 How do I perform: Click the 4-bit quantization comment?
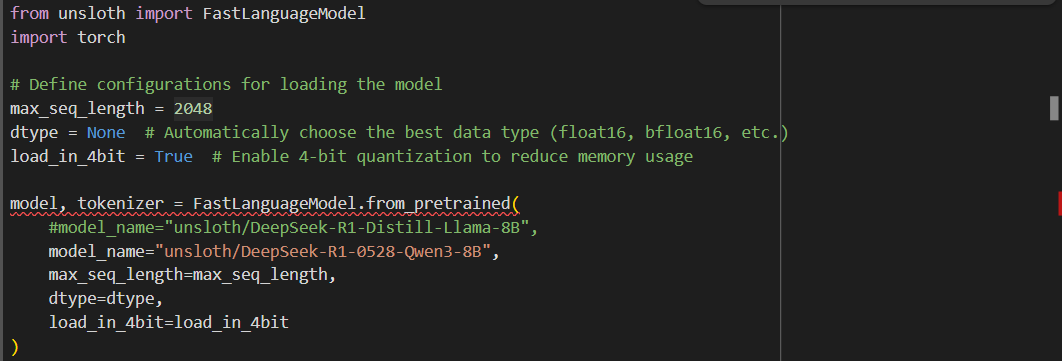(x=452, y=156)
